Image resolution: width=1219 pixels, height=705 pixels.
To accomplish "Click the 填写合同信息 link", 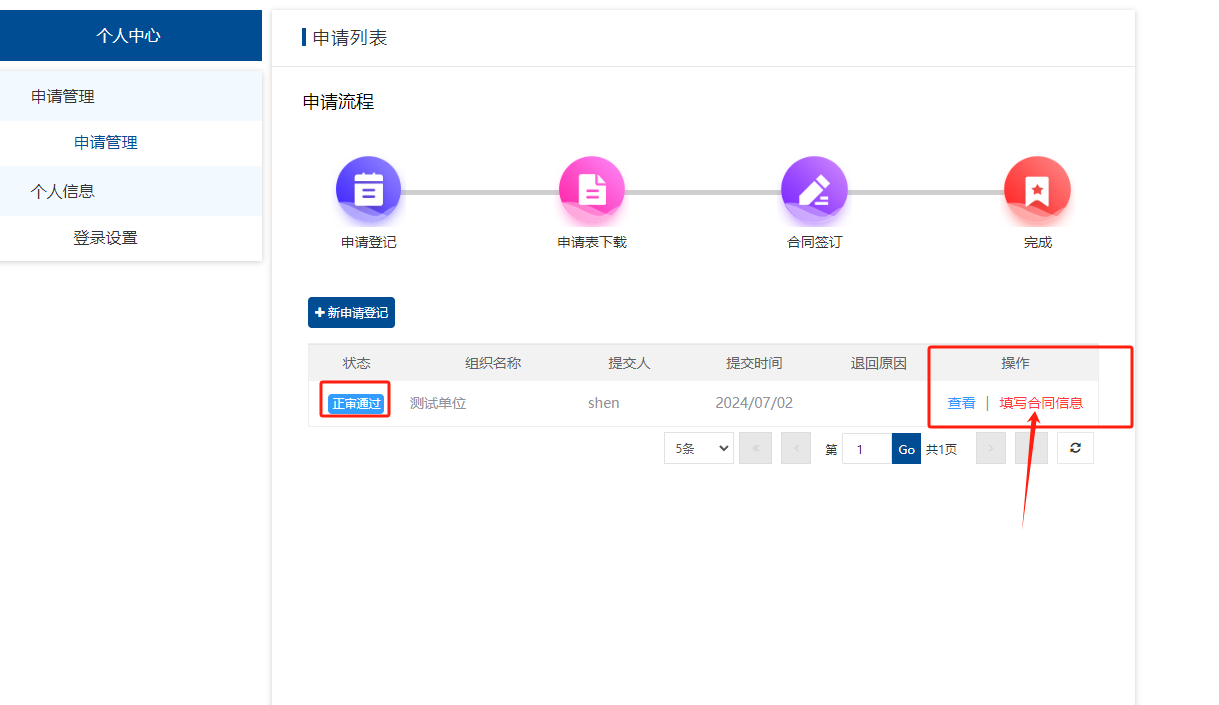I will point(1041,403).
